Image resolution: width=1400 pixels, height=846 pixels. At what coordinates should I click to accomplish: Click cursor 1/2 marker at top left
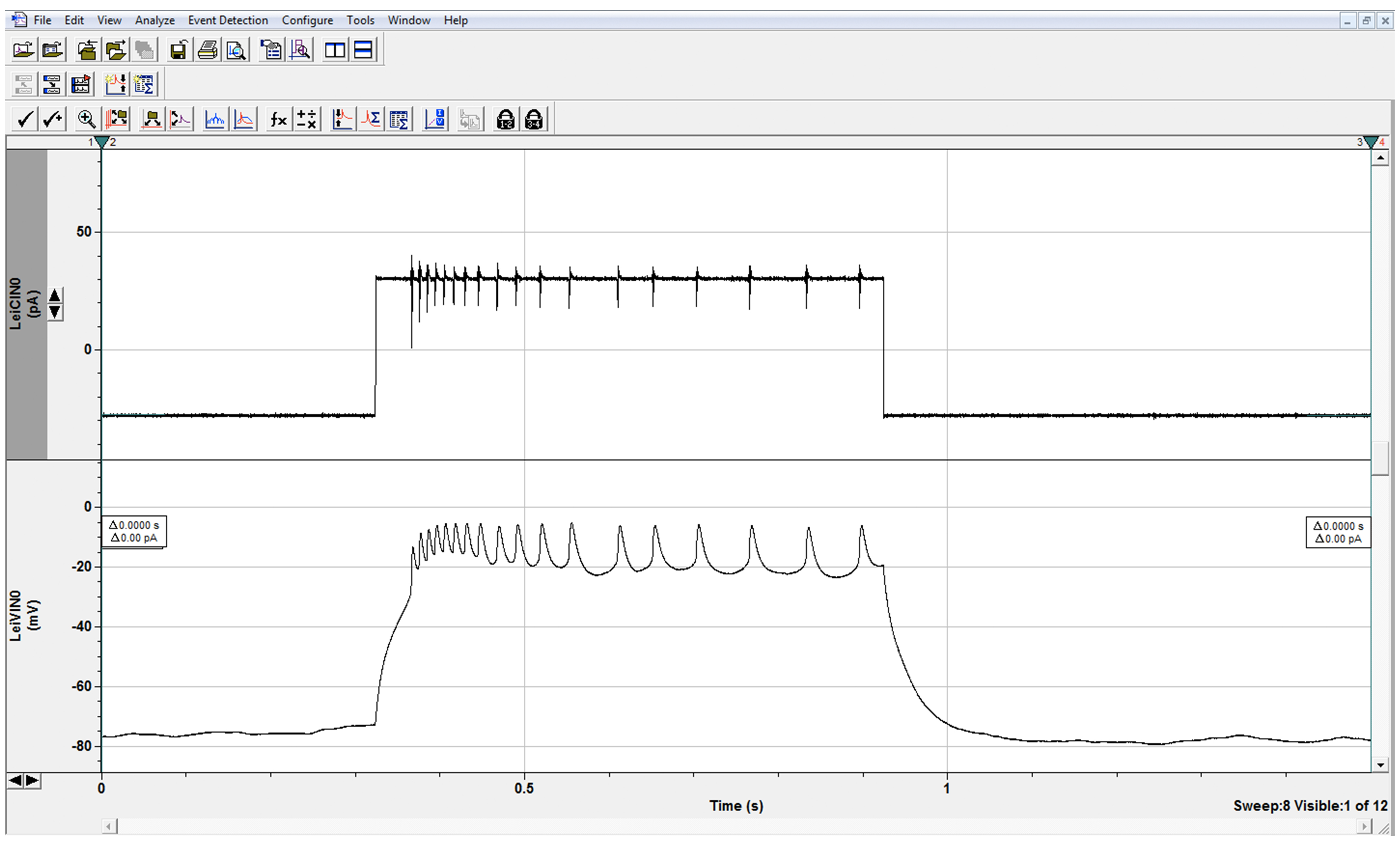[x=102, y=142]
